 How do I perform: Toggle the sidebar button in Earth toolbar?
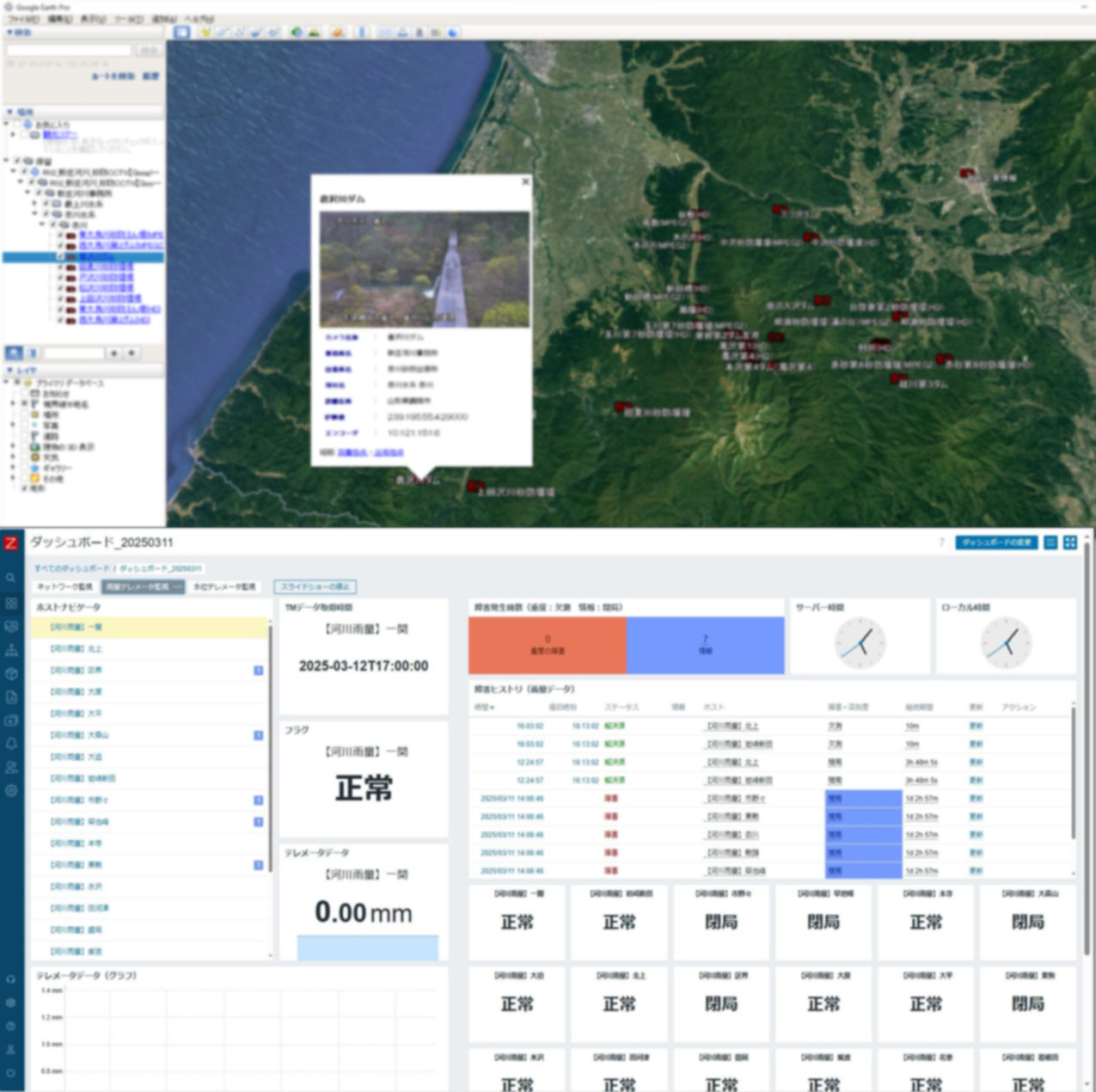pyautogui.click(x=182, y=33)
